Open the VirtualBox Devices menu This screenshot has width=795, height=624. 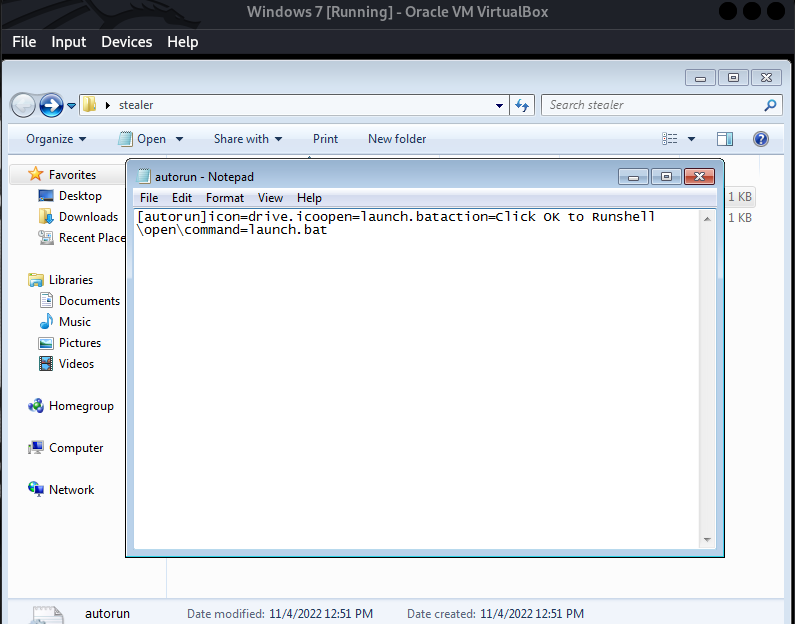126,42
